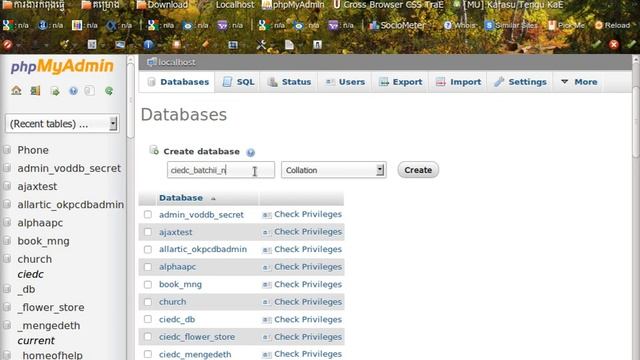Open the More tab dropdown

(579, 82)
